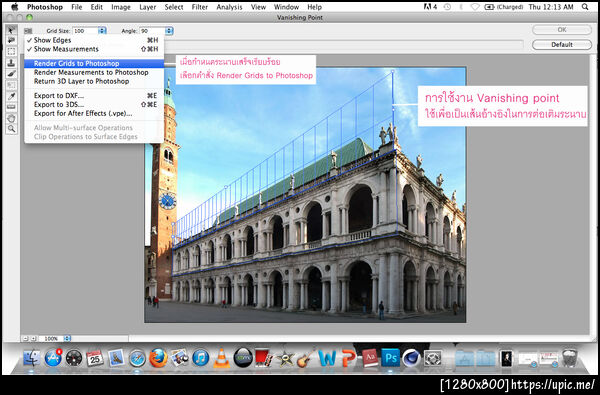Select the Create Plane tool

[11, 40]
